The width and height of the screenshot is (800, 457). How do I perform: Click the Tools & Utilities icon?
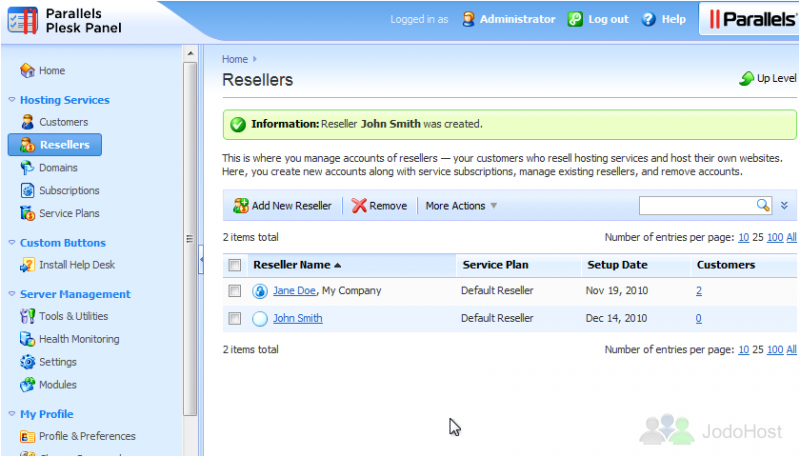tap(27, 316)
